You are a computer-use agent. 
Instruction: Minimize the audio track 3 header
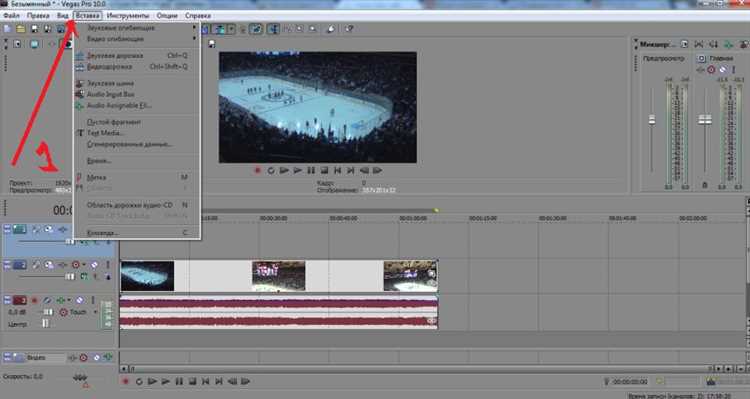pyautogui.click(x=7, y=300)
